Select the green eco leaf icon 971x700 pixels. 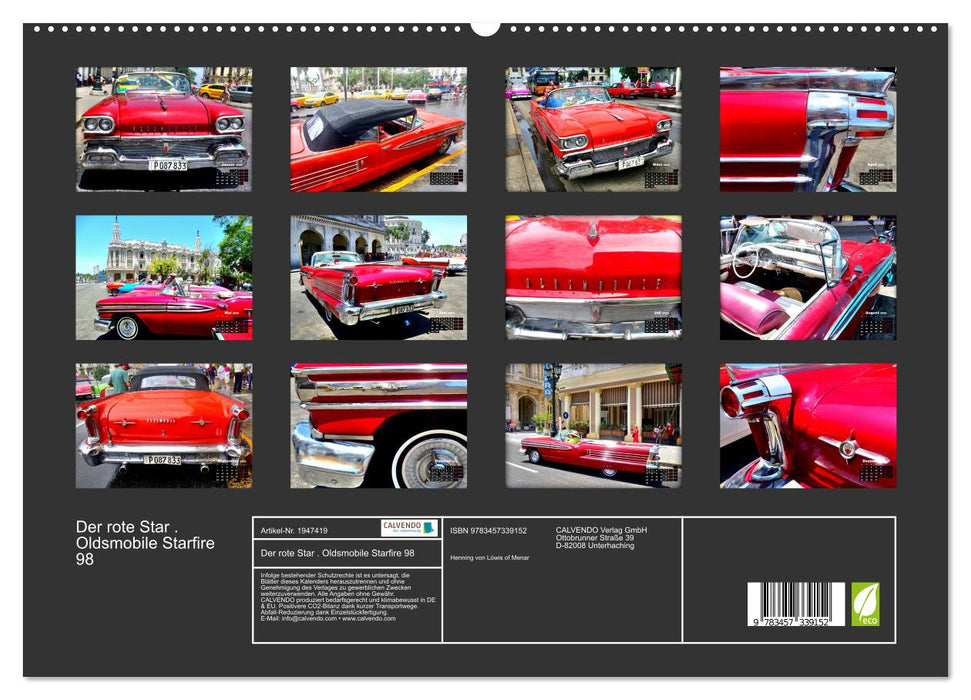[864, 603]
